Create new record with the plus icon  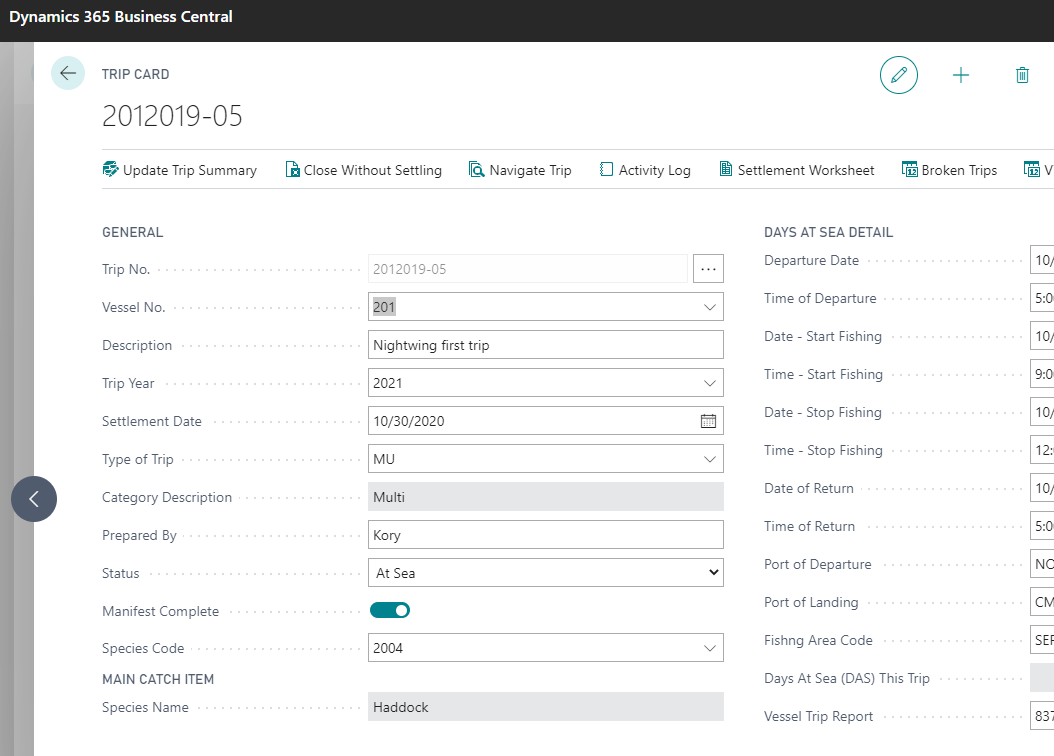[960, 75]
